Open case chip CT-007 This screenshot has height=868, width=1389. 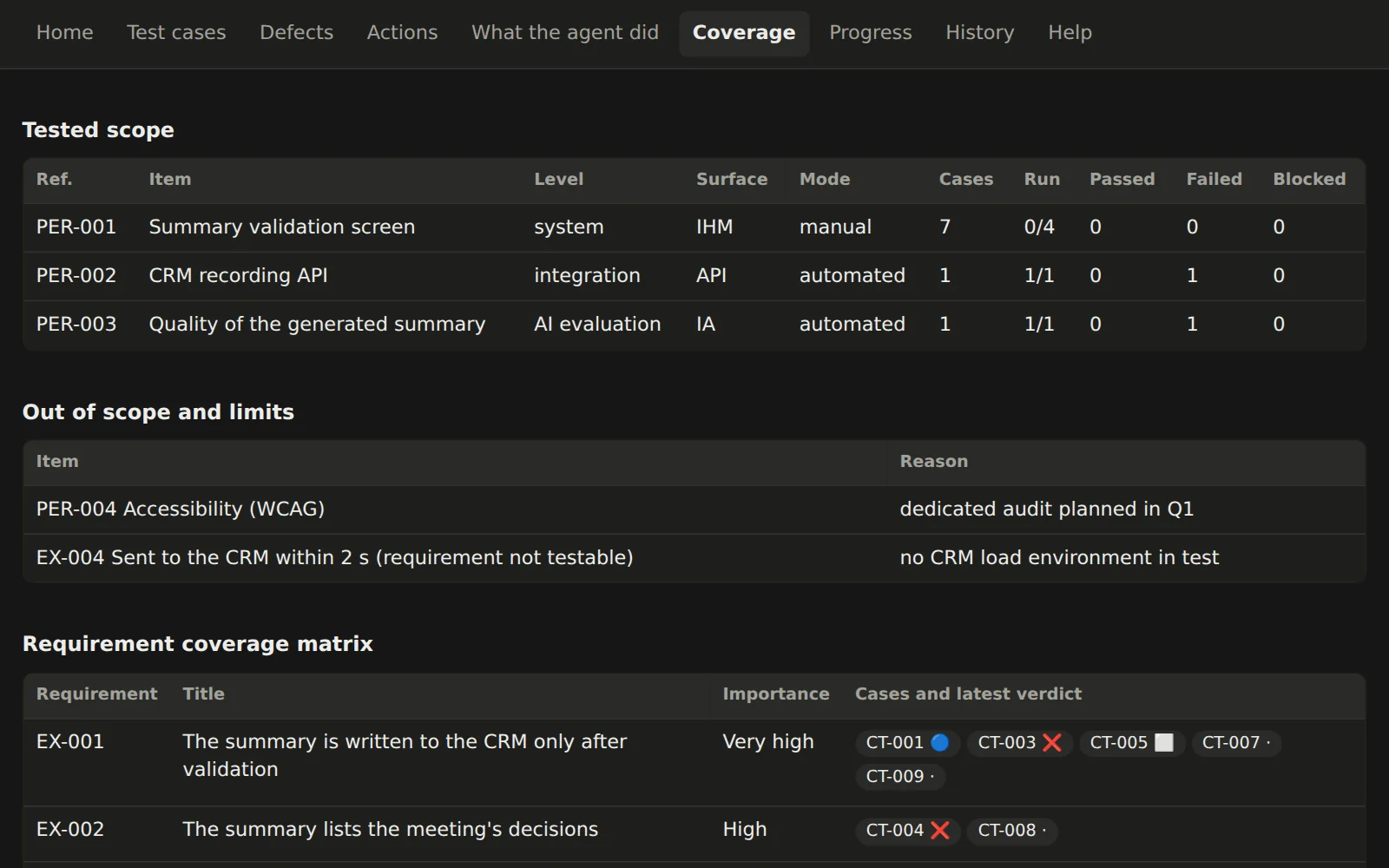pos(1236,743)
